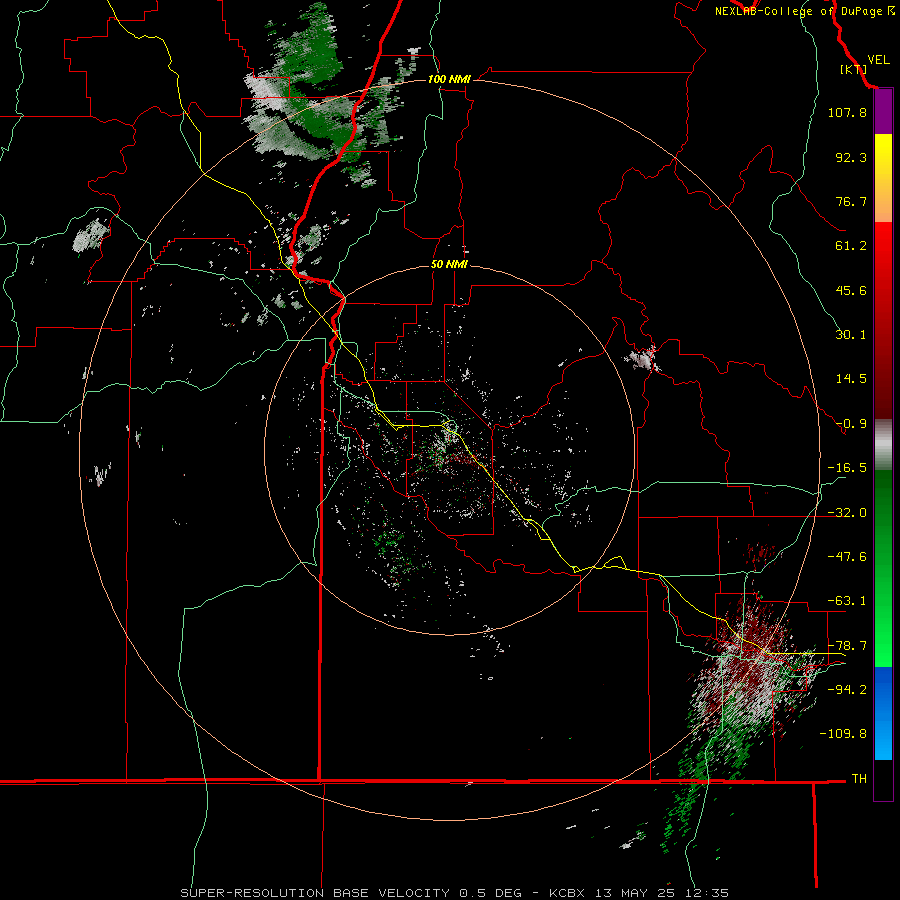Viewport: 900px width, 900px height.
Task: Click the 100 NMI range ring label
Action: pyautogui.click(x=449, y=79)
